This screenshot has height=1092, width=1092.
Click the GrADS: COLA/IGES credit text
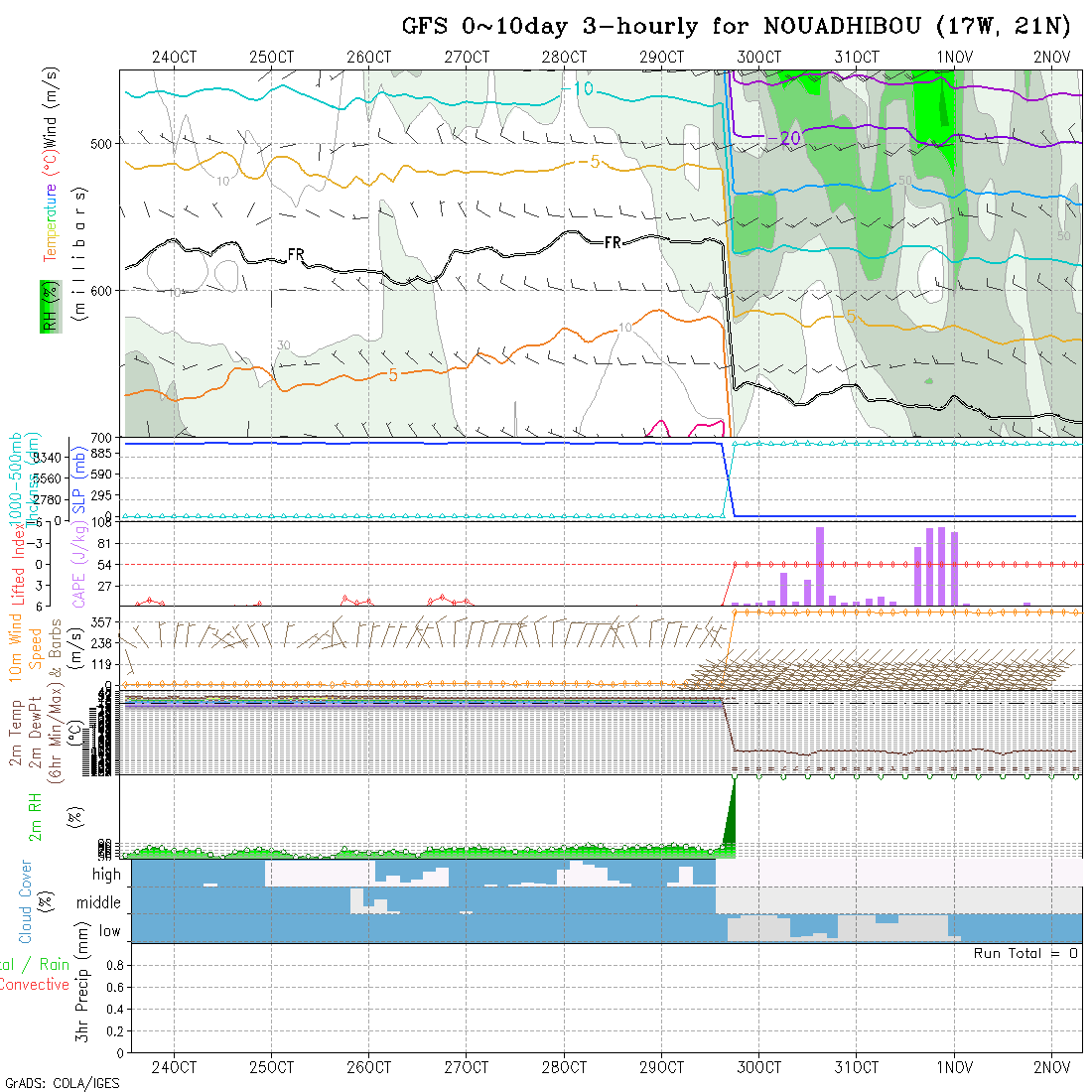click(x=62, y=1083)
